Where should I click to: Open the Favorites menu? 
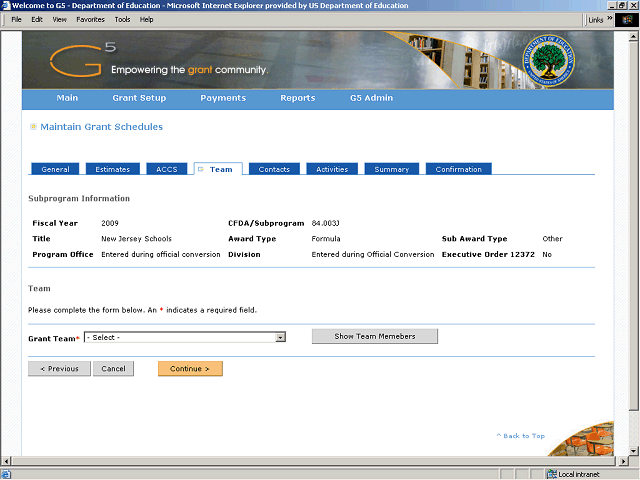pyautogui.click(x=90, y=19)
